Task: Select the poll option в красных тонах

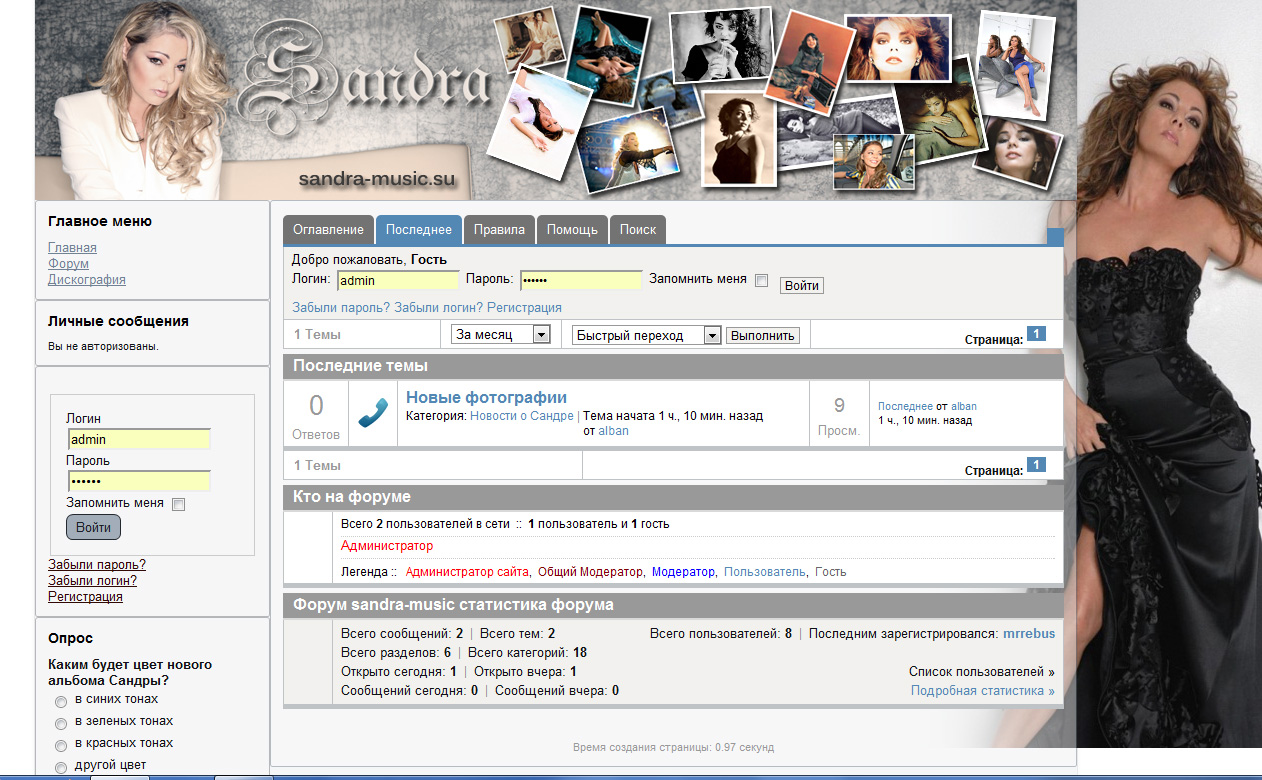Action: click(x=61, y=746)
